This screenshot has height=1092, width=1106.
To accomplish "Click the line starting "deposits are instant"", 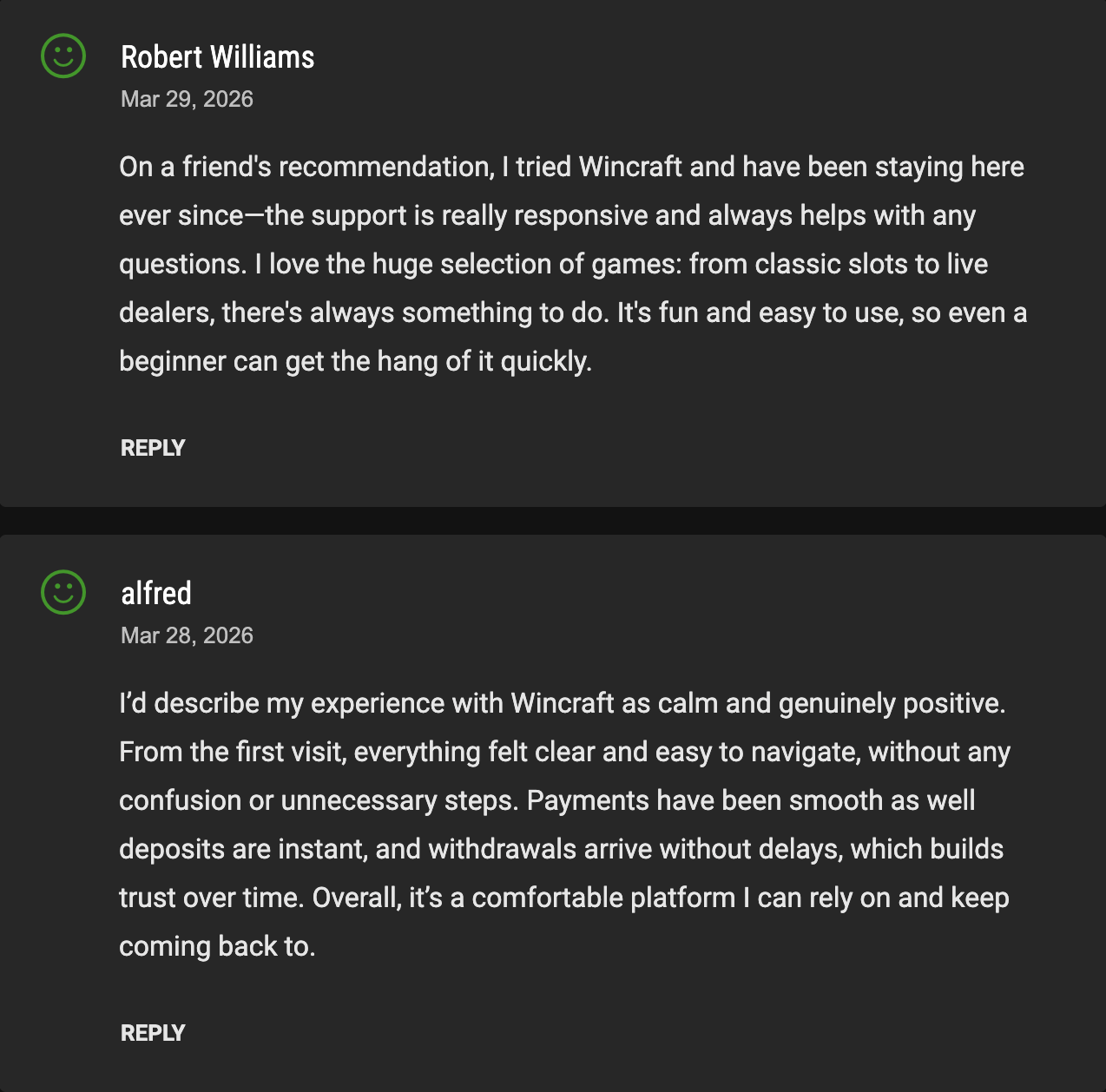I will 561,849.
